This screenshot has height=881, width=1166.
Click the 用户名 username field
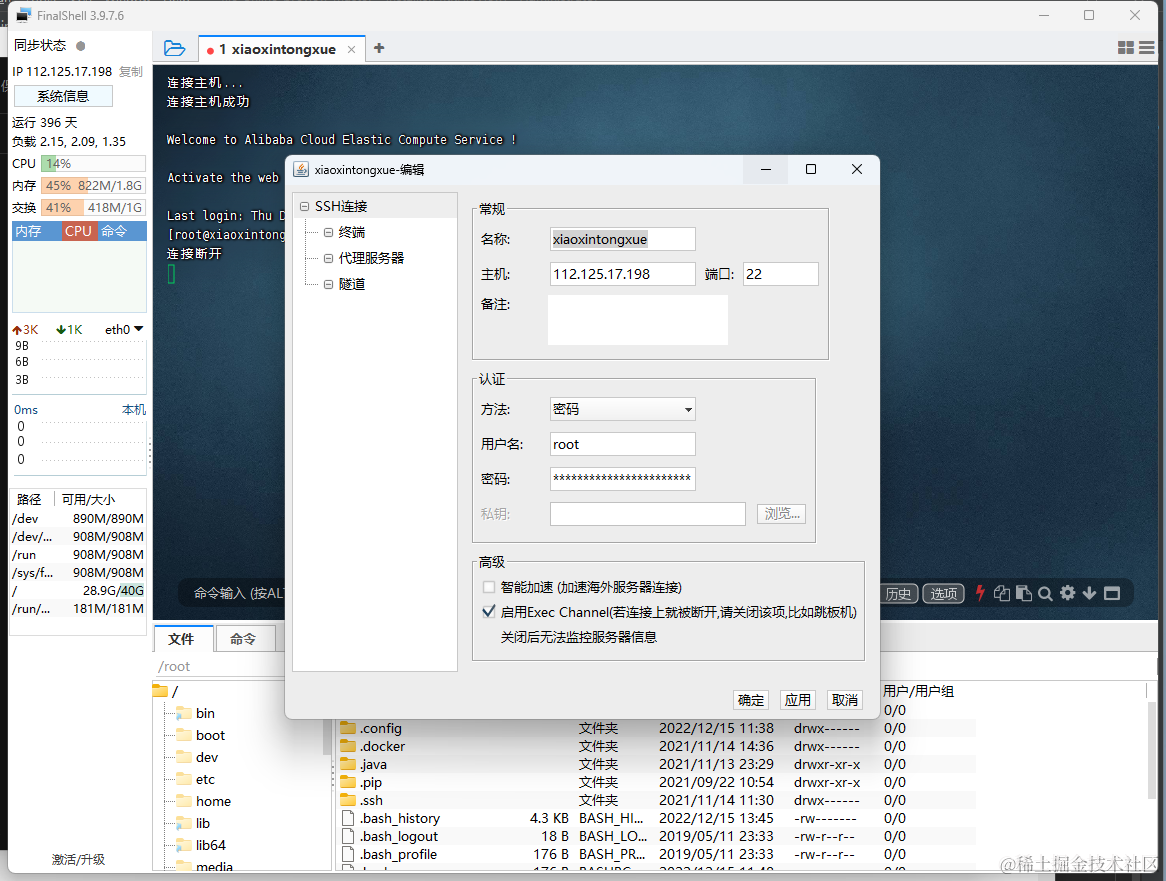point(622,445)
